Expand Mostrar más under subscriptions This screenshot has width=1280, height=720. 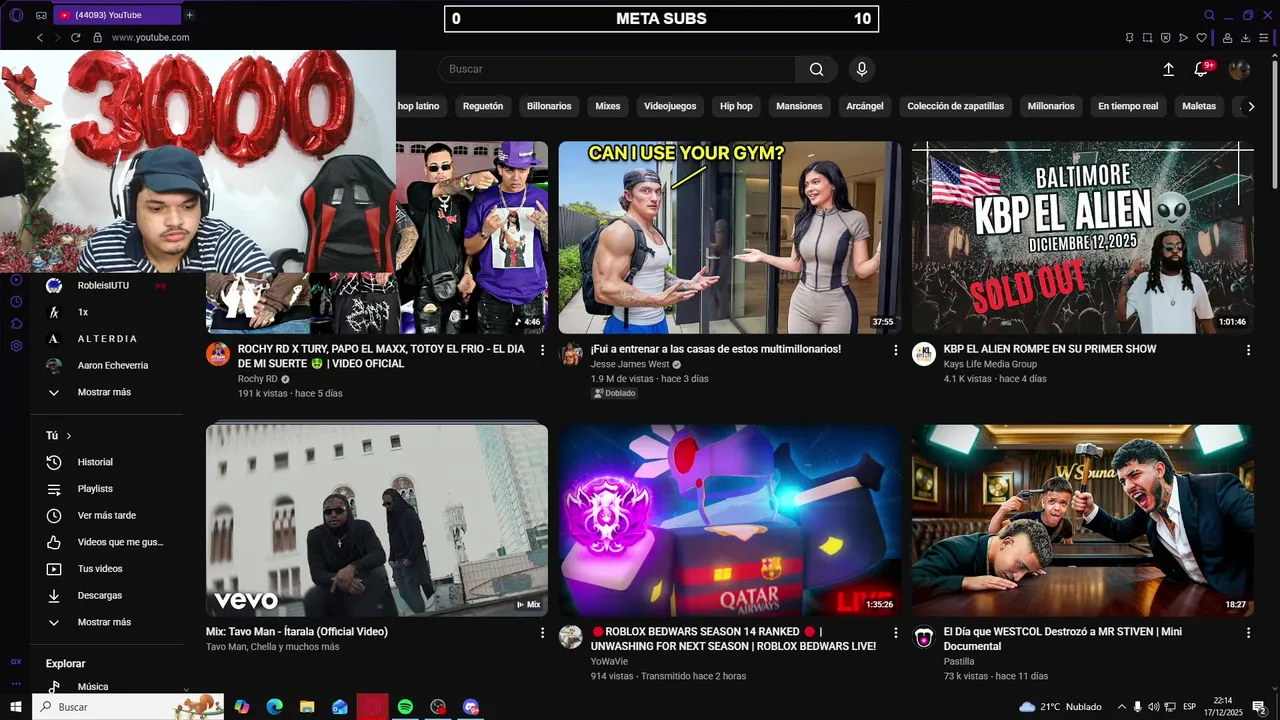pyautogui.click(x=106, y=392)
